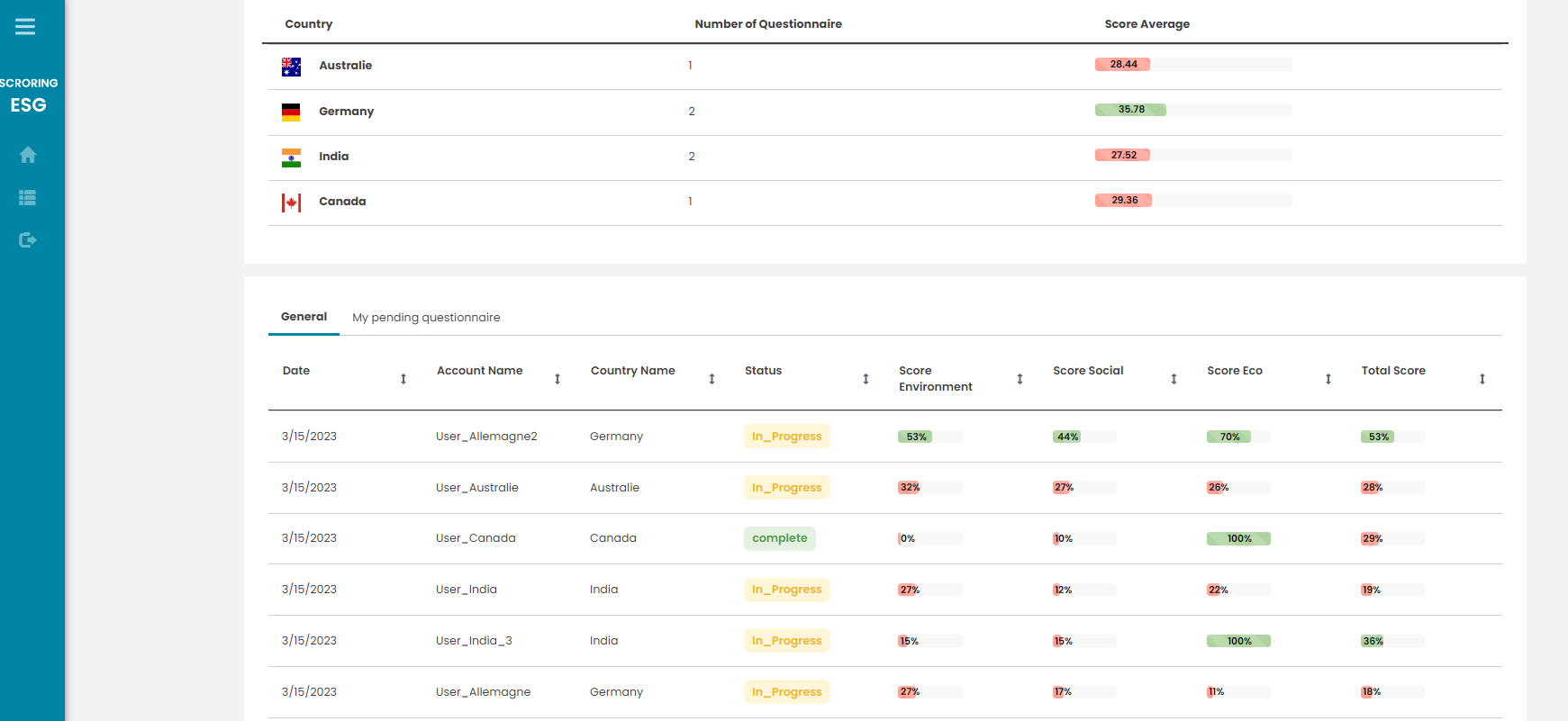
Task: Sort by Status column arrow
Action: click(x=866, y=379)
